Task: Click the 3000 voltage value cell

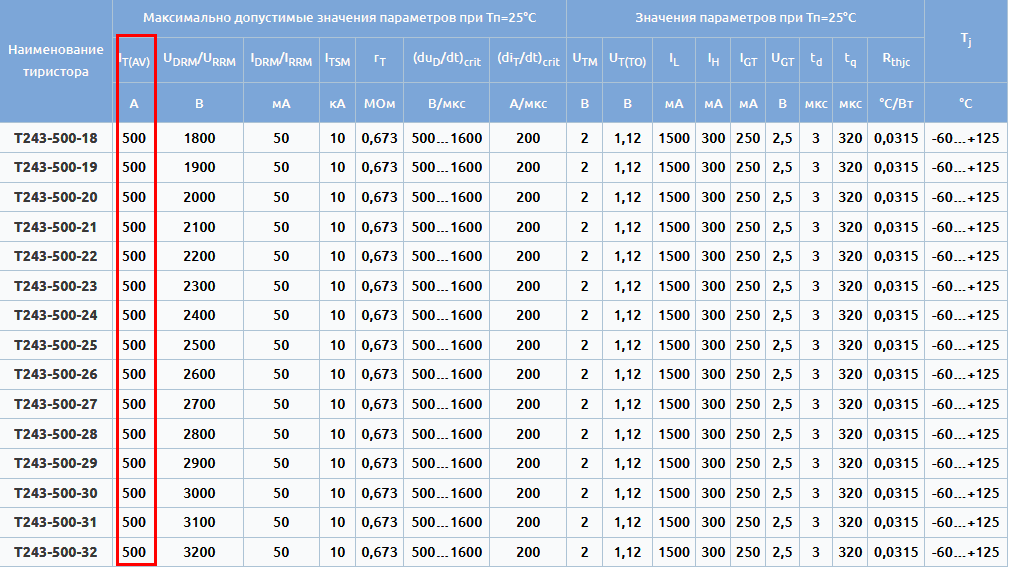Action: pos(199,493)
